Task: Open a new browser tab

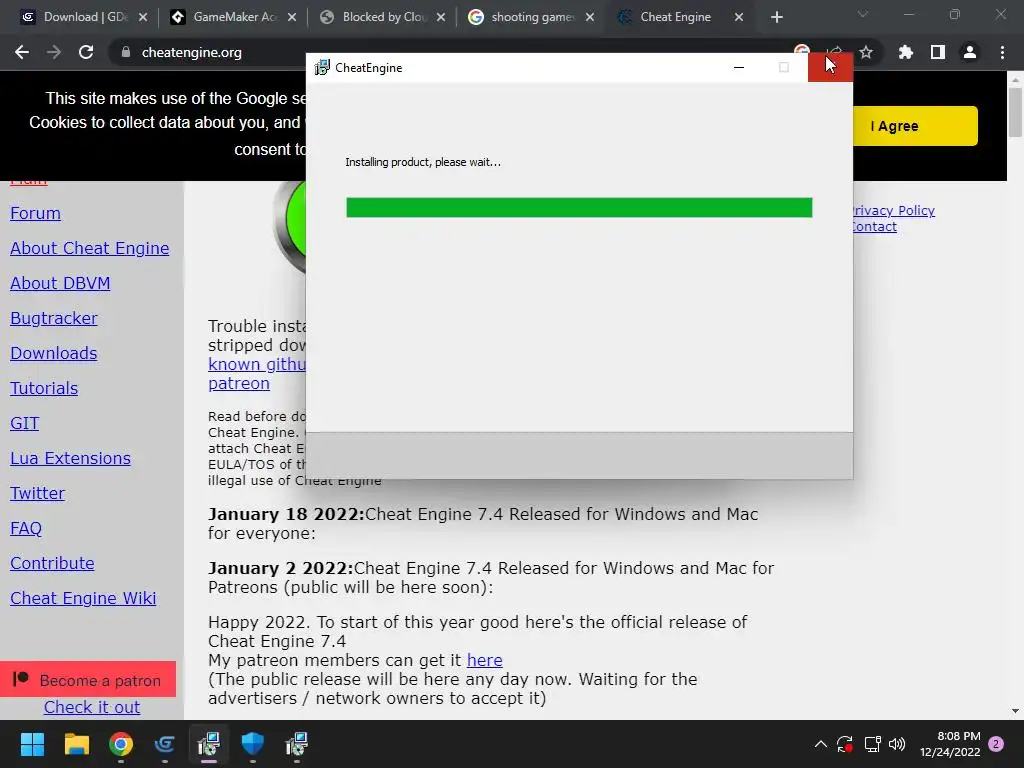Action: pos(776,17)
